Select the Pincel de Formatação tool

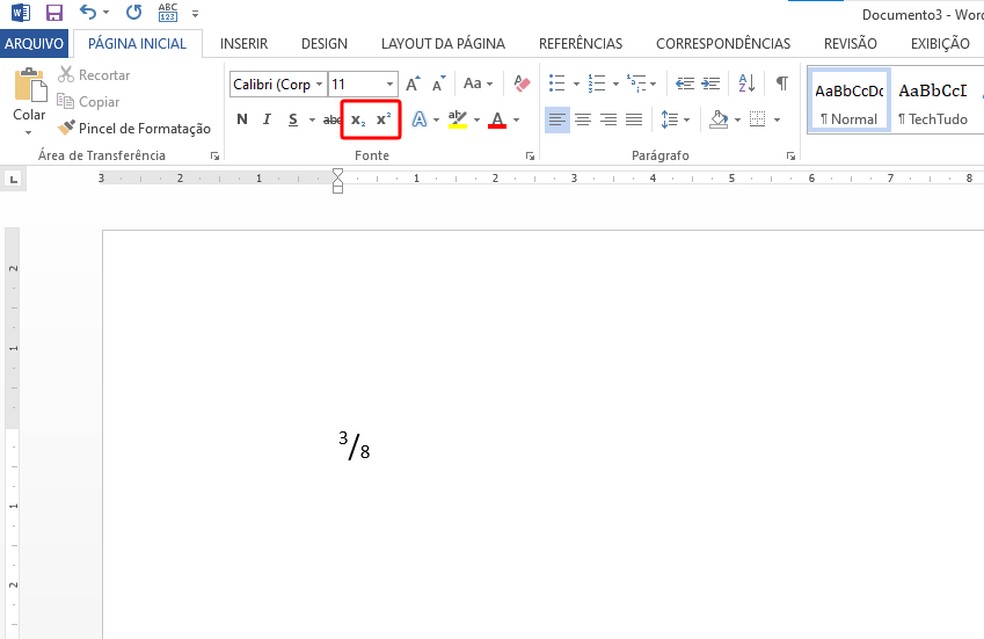(x=133, y=128)
